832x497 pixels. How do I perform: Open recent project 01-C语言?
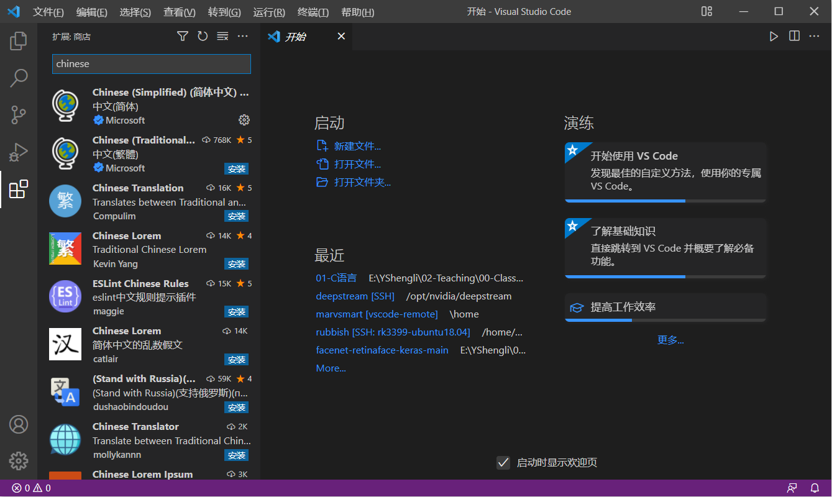tap(336, 278)
